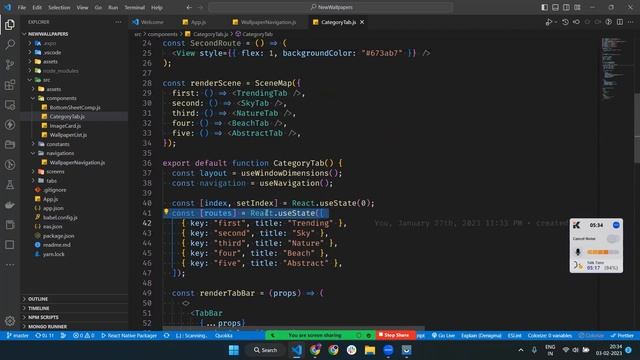Open WallpaperList.js in the explorer
640x360 pixels.
coord(68,135)
